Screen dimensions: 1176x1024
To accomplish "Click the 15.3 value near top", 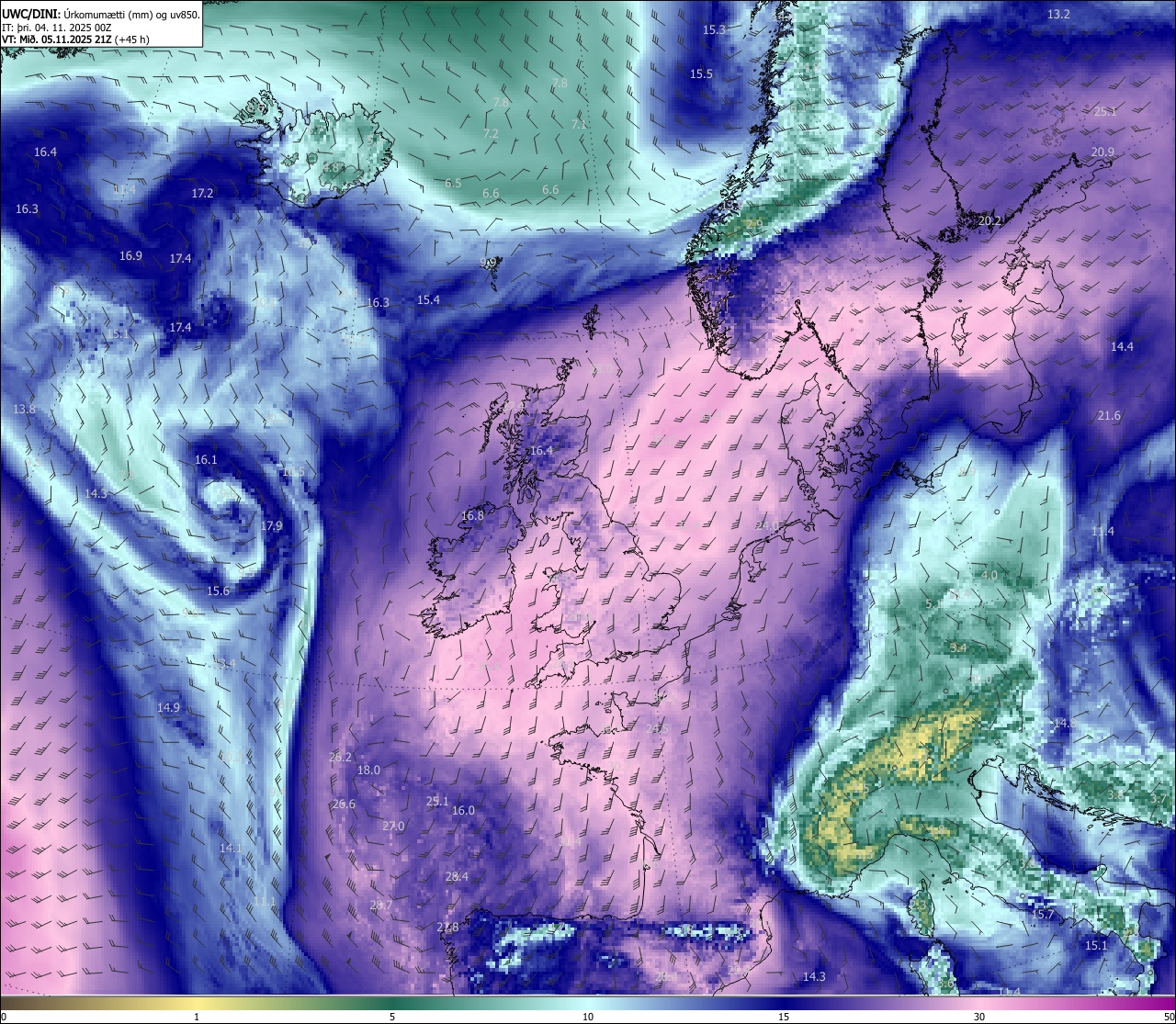I will 714,30.
